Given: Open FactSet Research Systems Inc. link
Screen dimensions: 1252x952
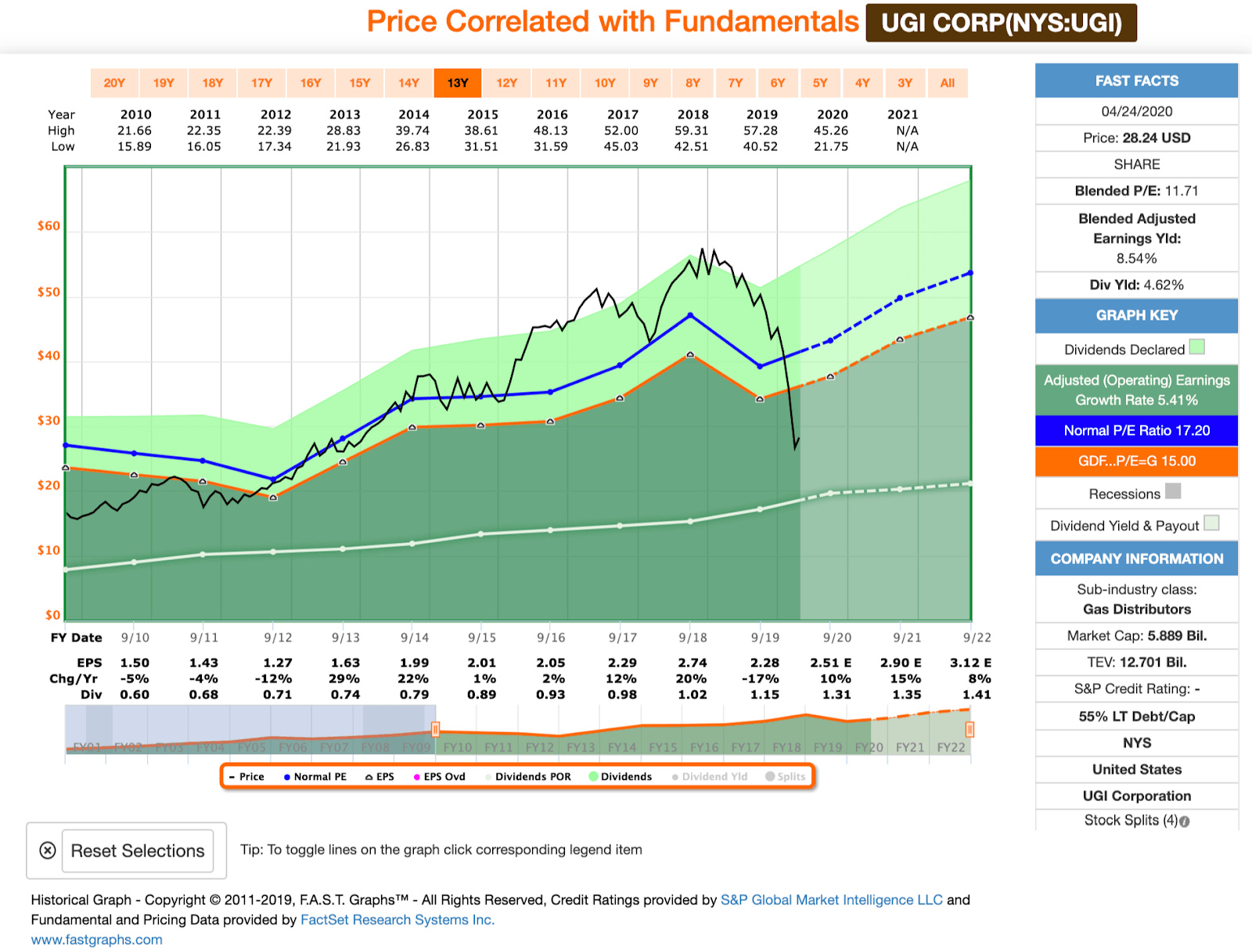Looking at the screenshot, I should (x=398, y=920).
